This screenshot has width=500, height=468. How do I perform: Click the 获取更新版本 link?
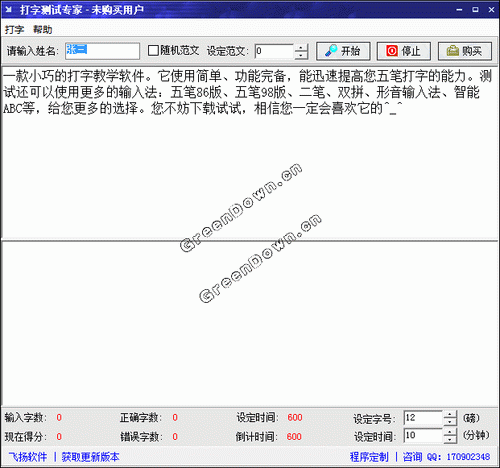pyautogui.click(x=90, y=457)
